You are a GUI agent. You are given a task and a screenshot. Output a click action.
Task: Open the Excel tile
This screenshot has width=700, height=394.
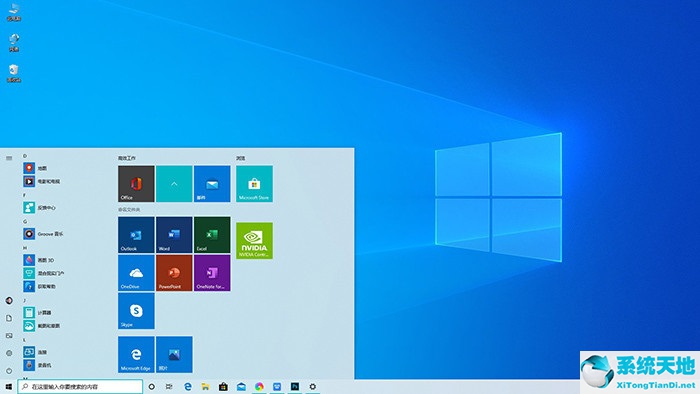(x=212, y=235)
